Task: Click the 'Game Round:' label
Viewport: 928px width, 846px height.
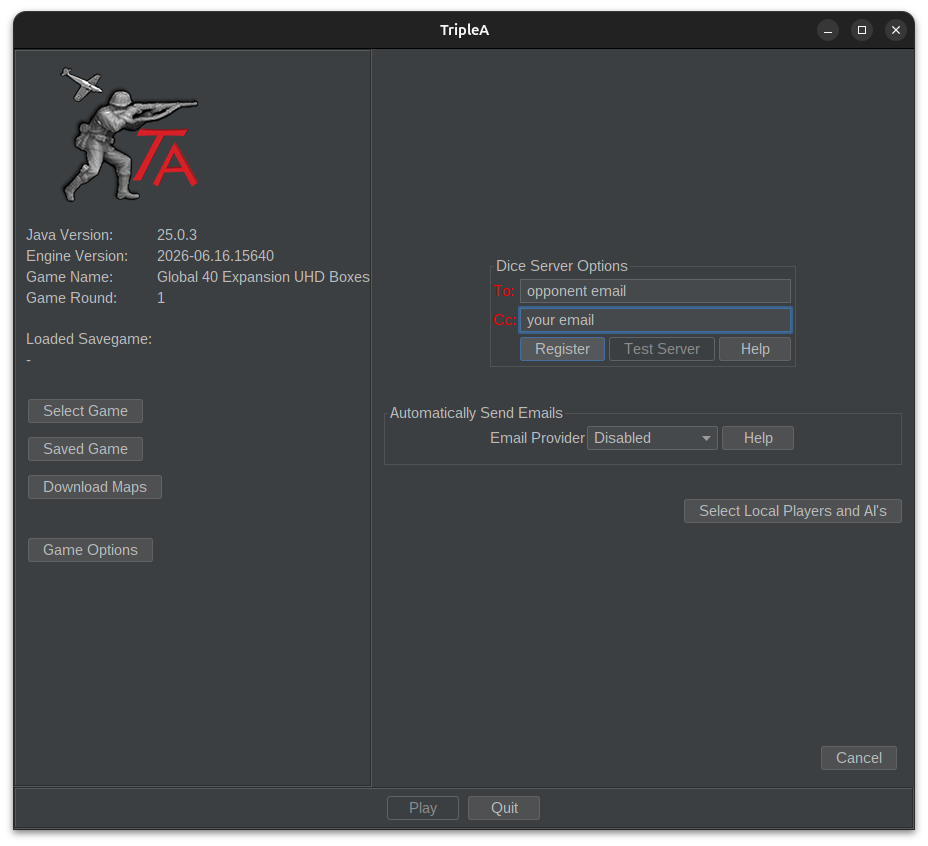Action: [x=72, y=298]
